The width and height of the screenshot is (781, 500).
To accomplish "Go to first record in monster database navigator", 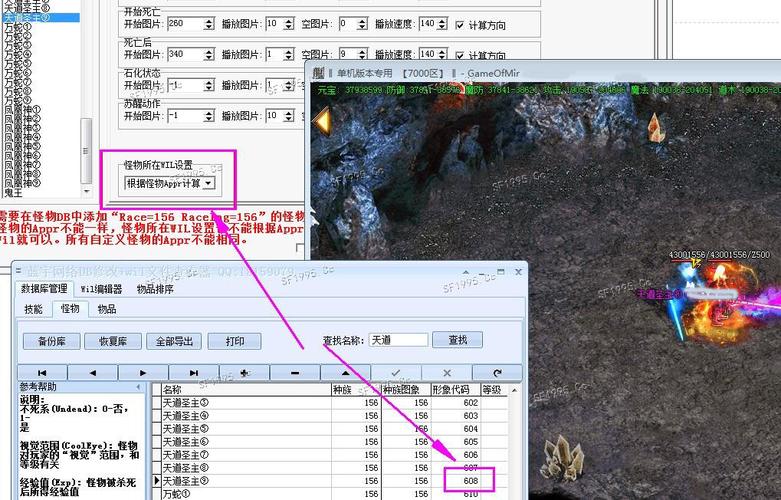I will coord(42,373).
